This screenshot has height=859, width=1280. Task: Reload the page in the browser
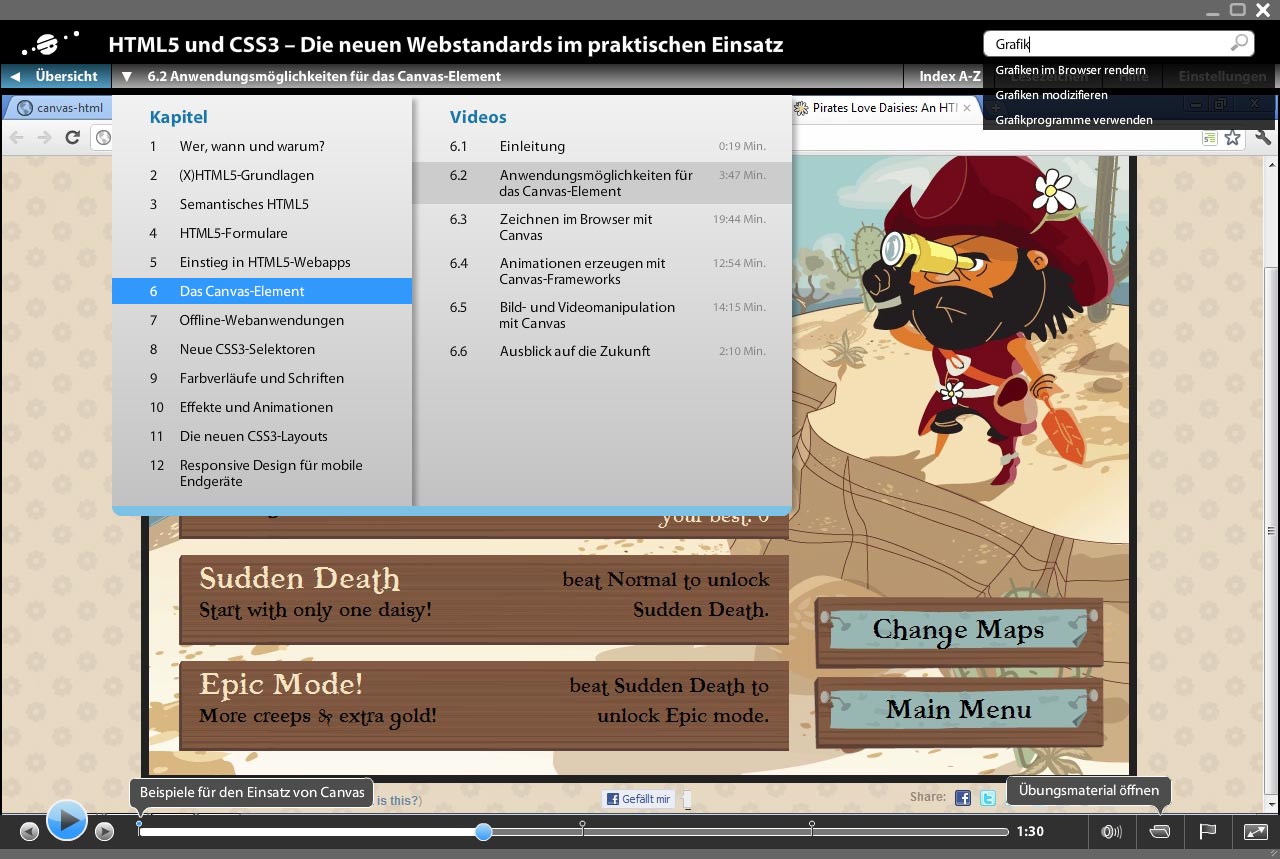point(72,138)
